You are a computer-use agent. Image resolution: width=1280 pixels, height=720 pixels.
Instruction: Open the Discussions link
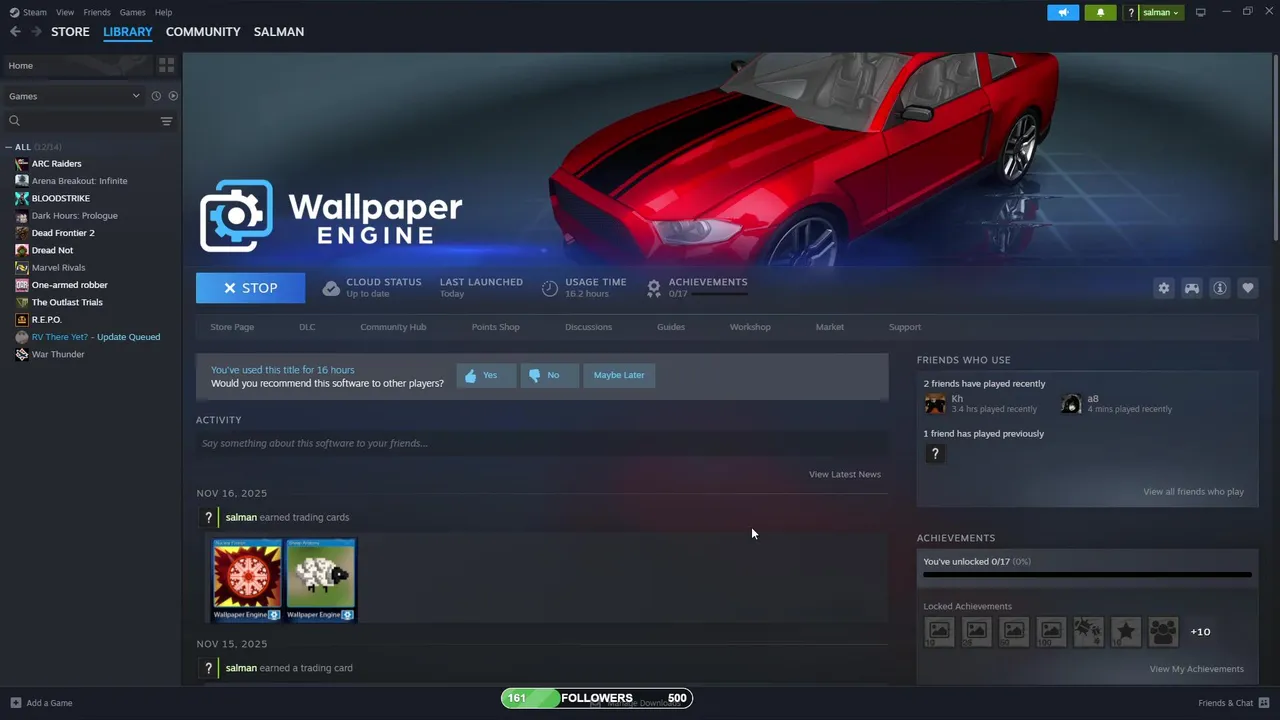click(x=588, y=327)
